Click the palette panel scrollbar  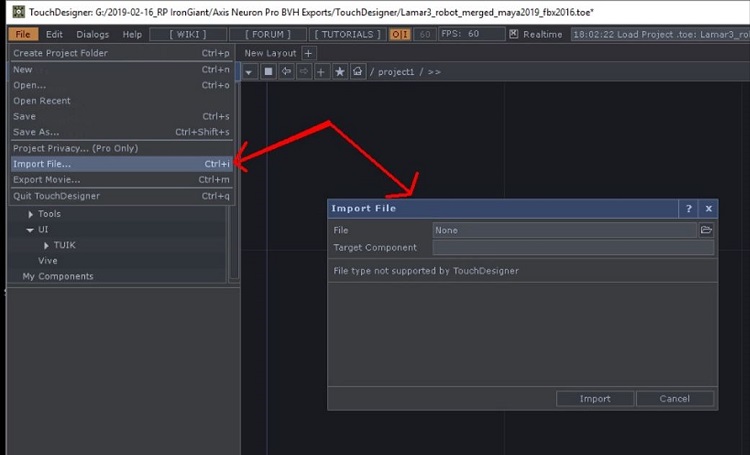coord(234,242)
